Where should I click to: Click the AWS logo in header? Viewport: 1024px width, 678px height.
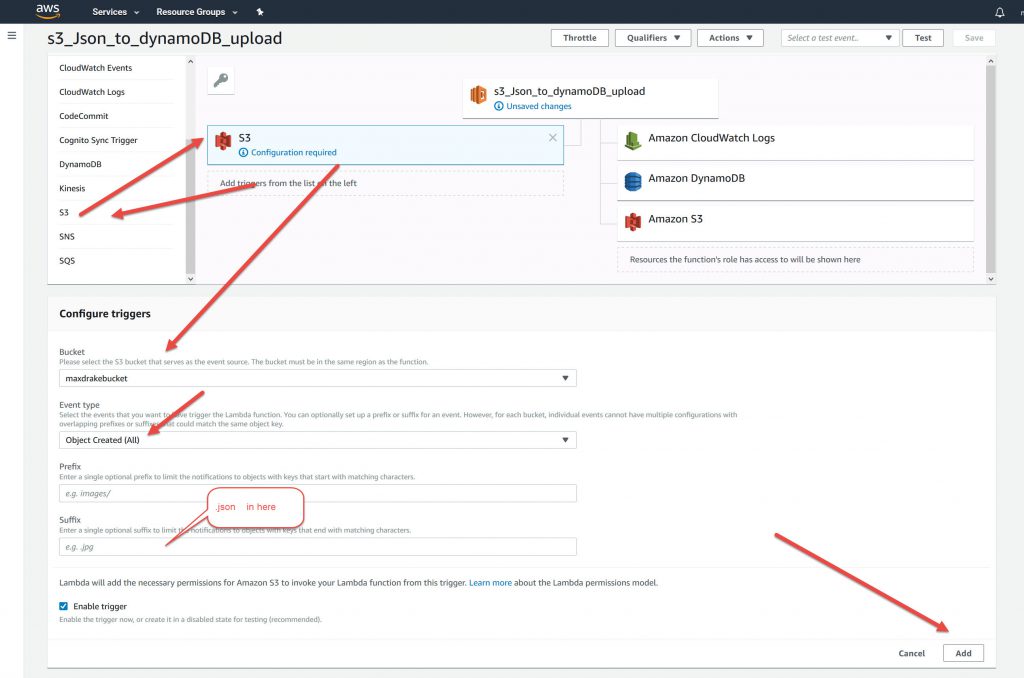[x=47, y=11]
